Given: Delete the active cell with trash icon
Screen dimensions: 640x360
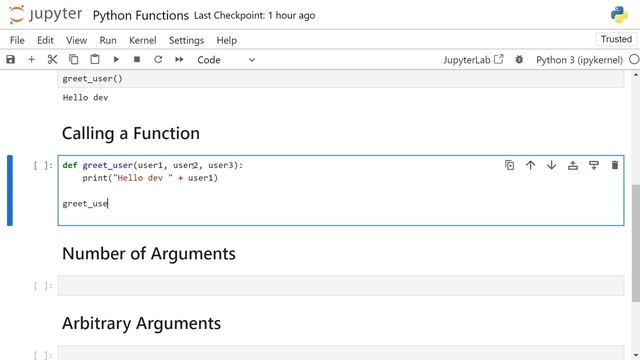Looking at the screenshot, I should pos(615,165).
